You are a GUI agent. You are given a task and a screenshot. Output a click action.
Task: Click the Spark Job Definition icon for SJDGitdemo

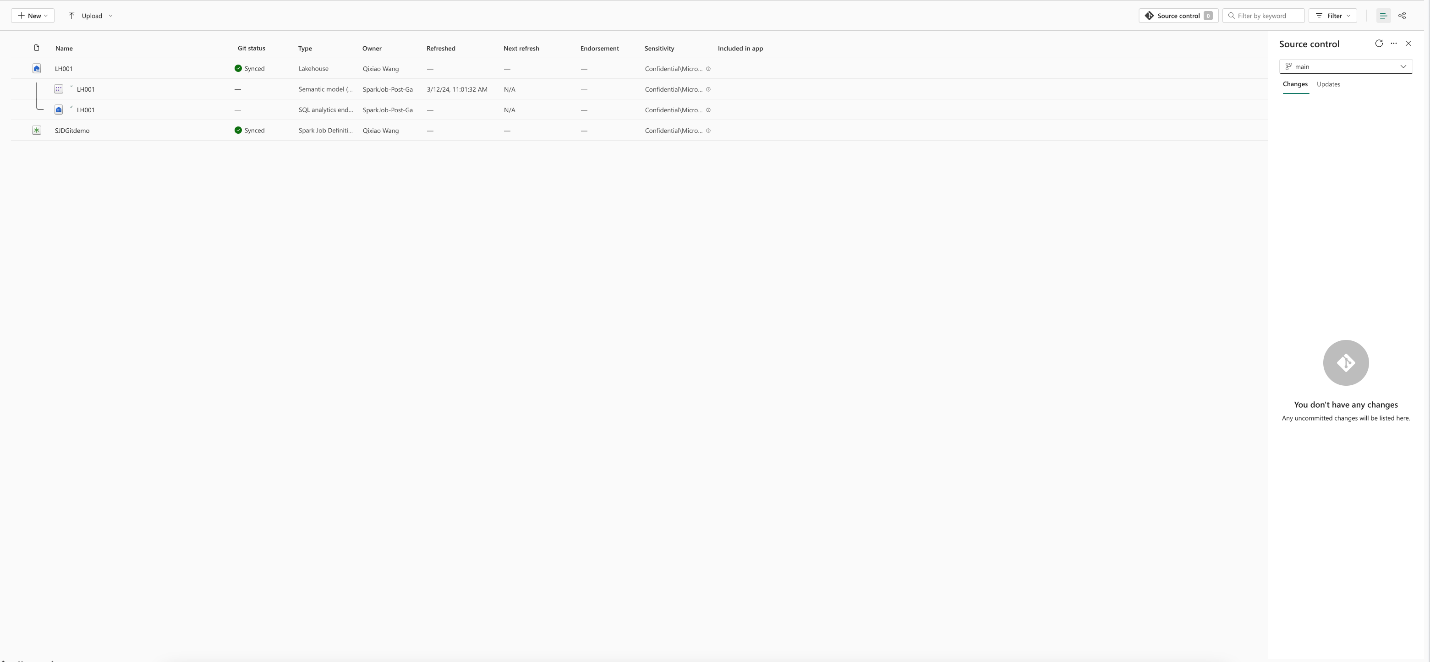click(37, 130)
